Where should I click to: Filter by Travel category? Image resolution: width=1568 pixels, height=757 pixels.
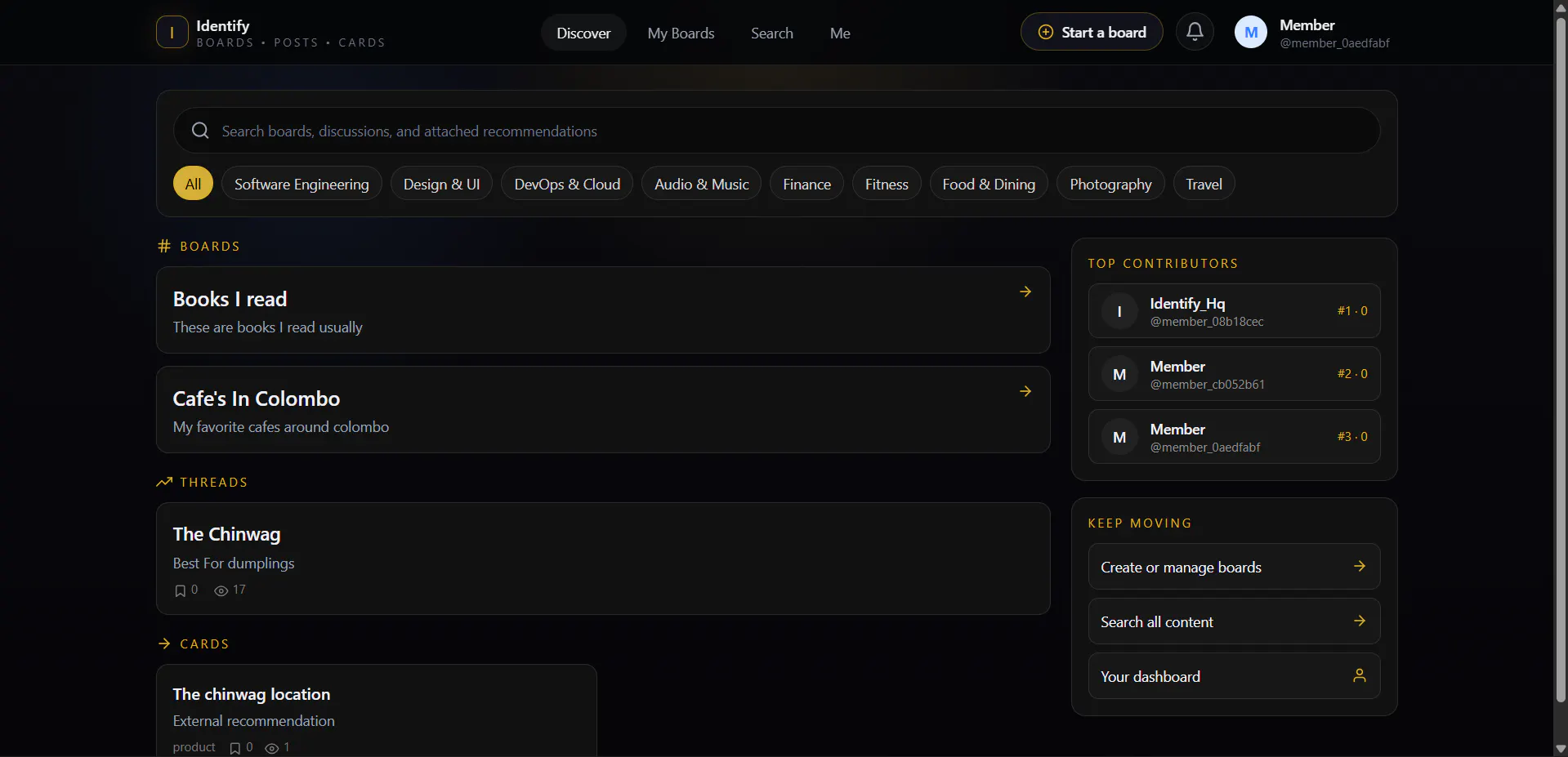(1204, 184)
